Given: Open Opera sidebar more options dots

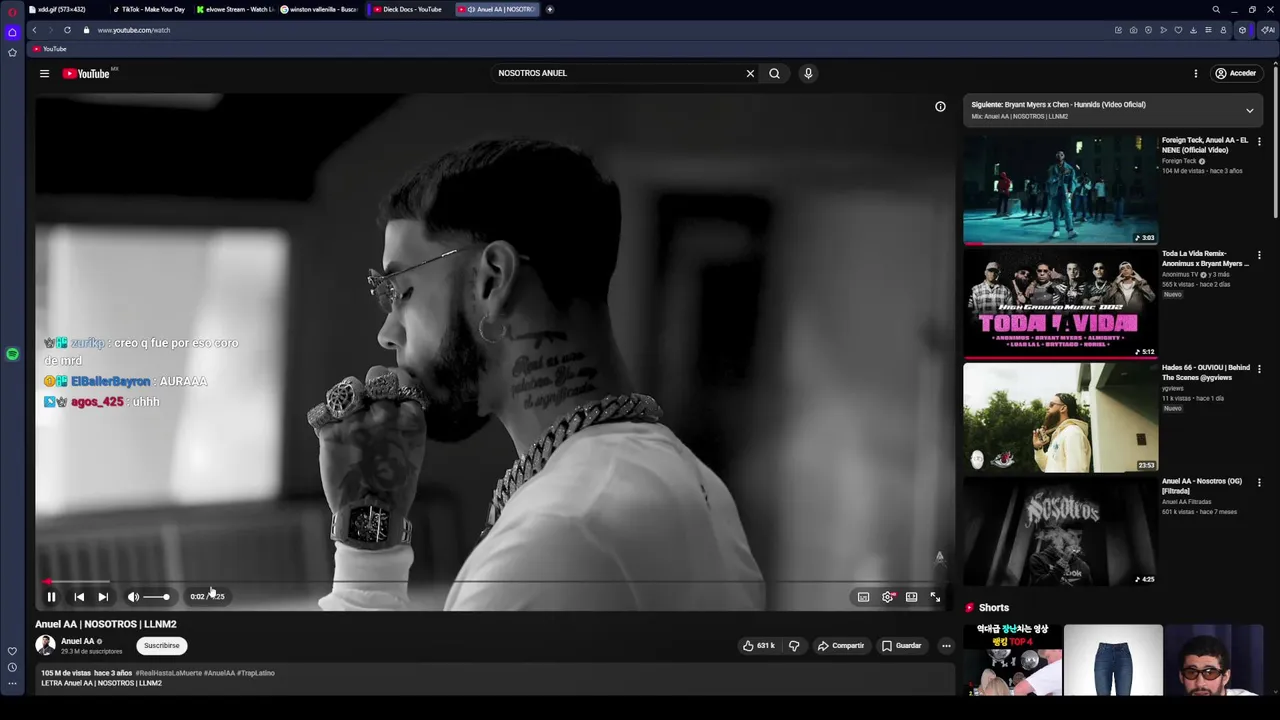Looking at the screenshot, I should click(x=12, y=684).
